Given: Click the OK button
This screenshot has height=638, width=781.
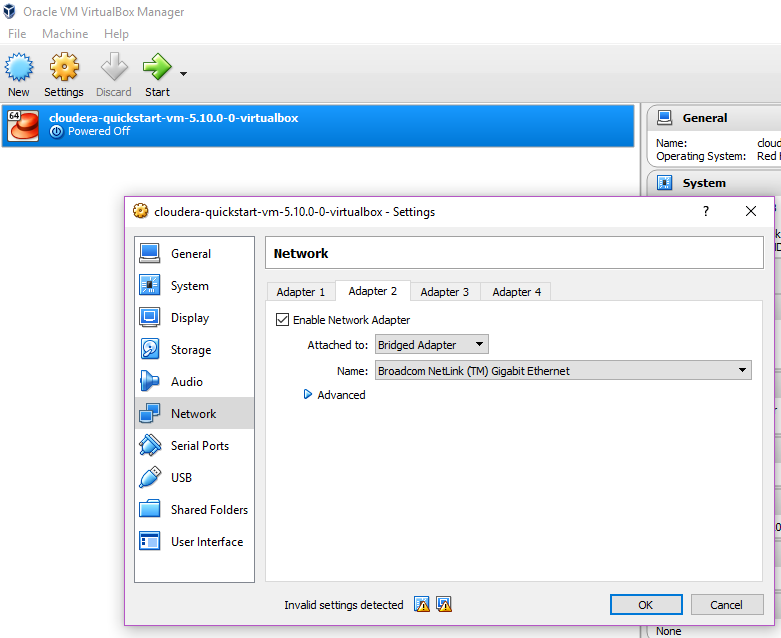Looking at the screenshot, I should click(x=645, y=605).
